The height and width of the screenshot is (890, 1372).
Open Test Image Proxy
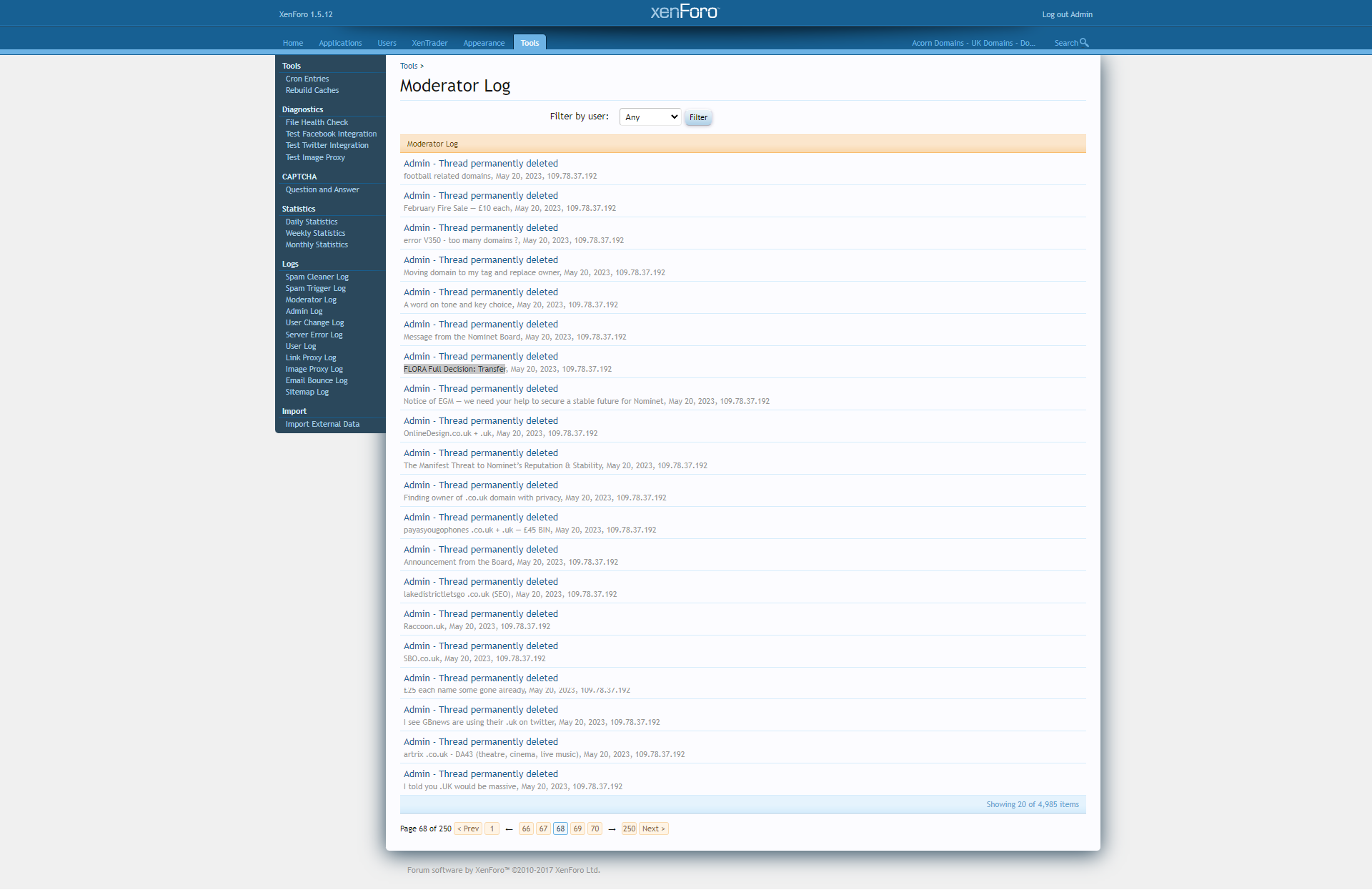[315, 157]
